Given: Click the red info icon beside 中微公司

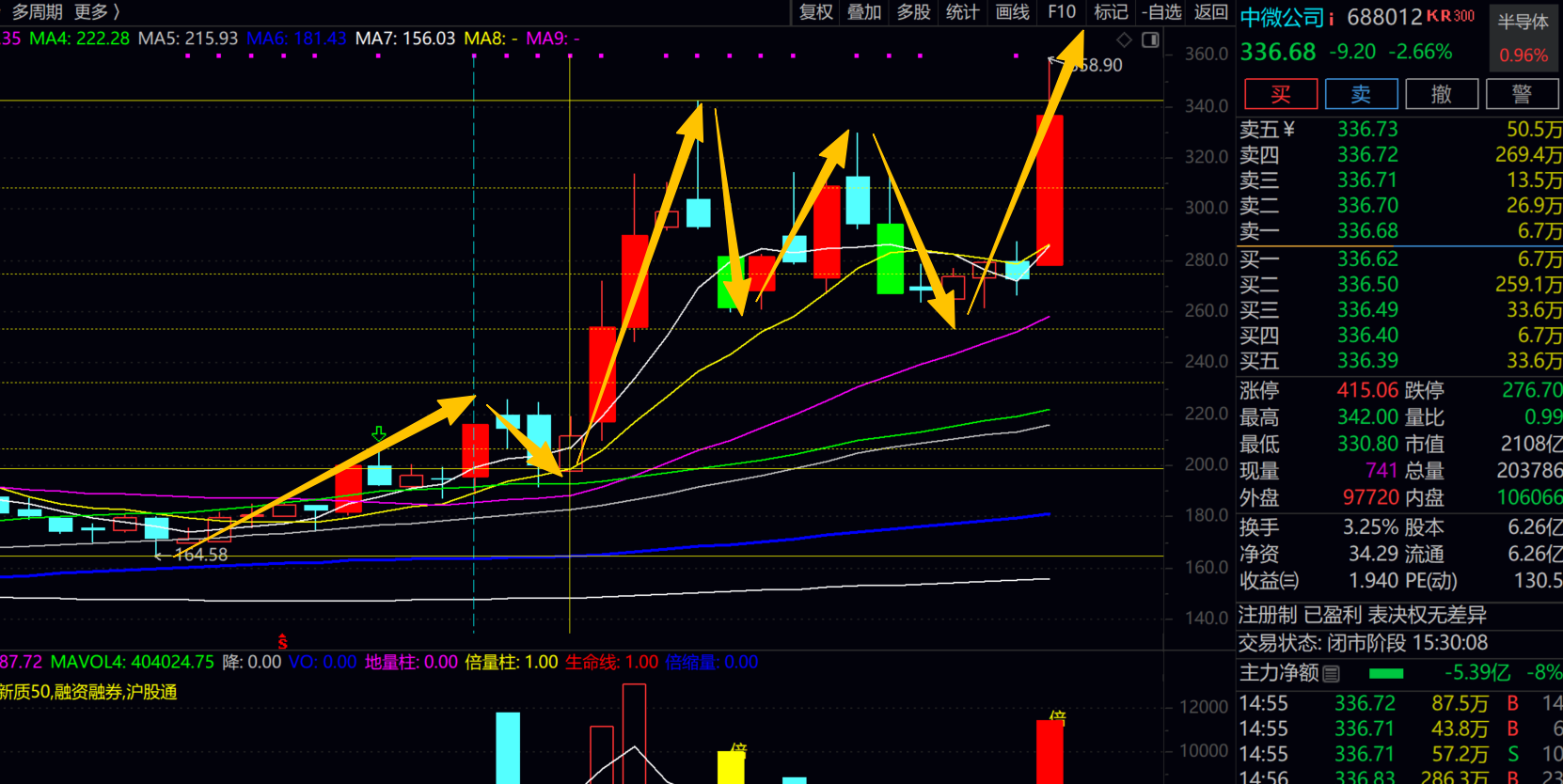Looking at the screenshot, I should pyautogui.click(x=1332, y=18).
